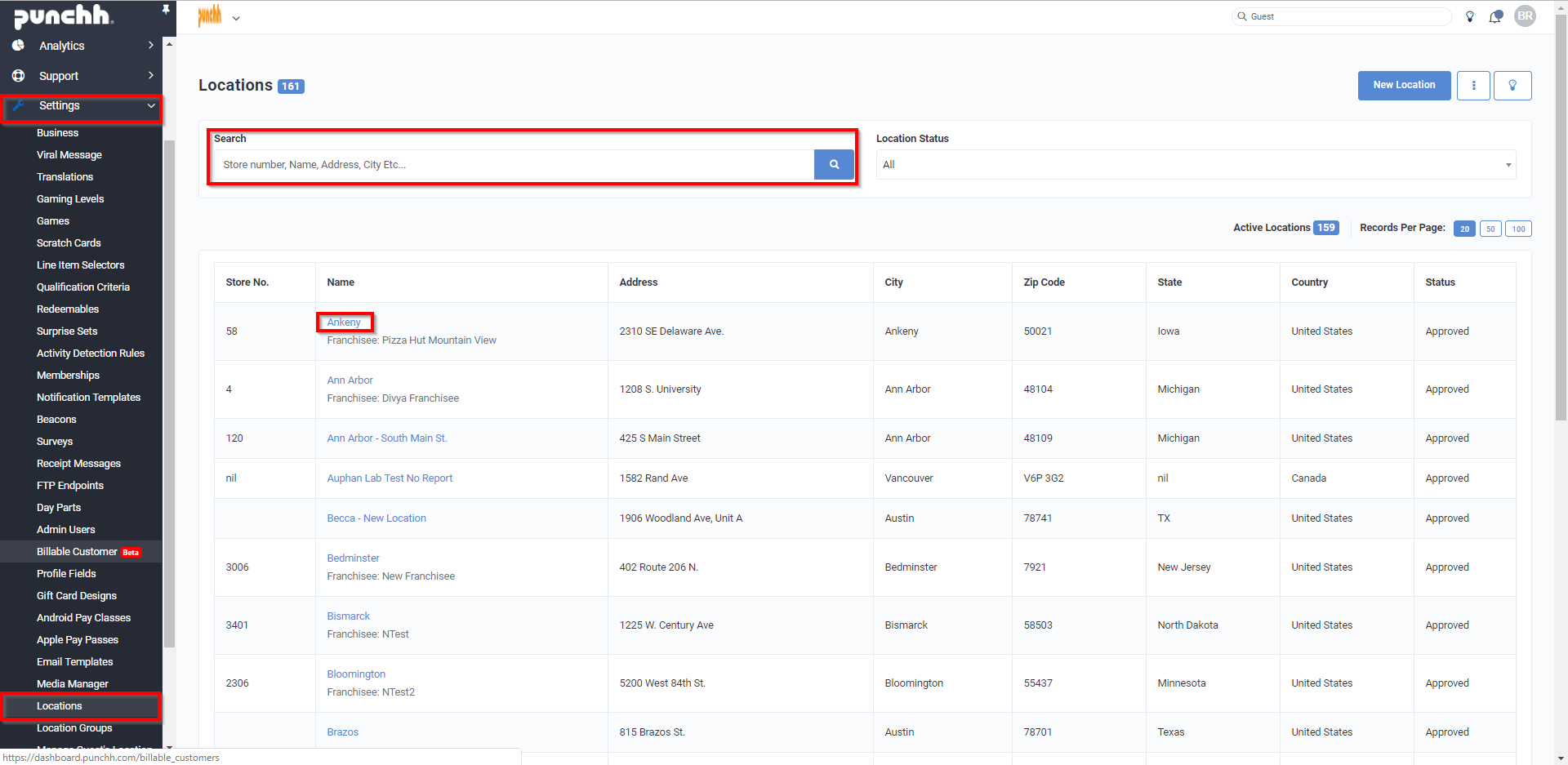1568x765 pixels.
Task: Click the notification bell icon
Action: tap(1495, 16)
